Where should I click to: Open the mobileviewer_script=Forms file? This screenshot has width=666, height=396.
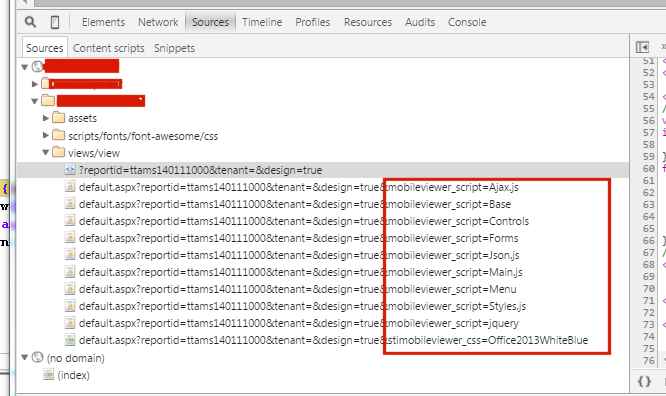(x=299, y=238)
